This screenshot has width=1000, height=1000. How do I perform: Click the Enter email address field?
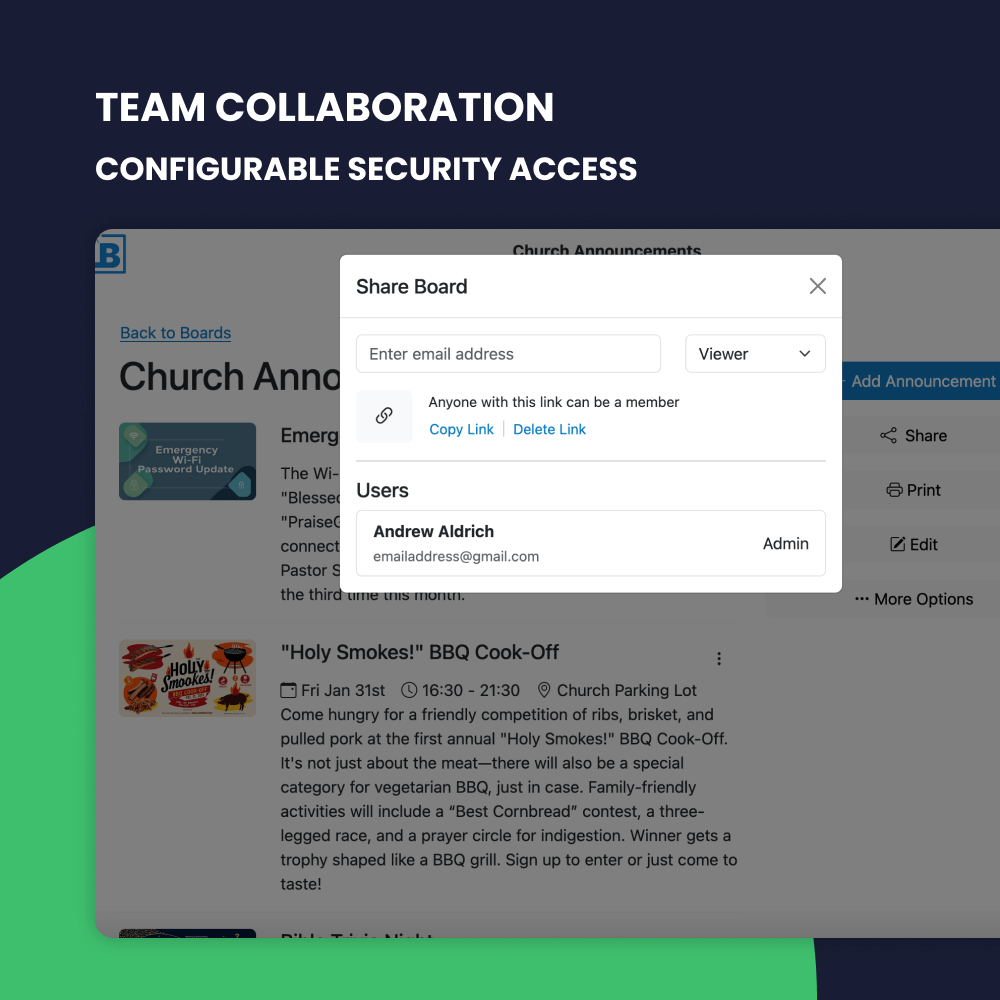click(508, 353)
